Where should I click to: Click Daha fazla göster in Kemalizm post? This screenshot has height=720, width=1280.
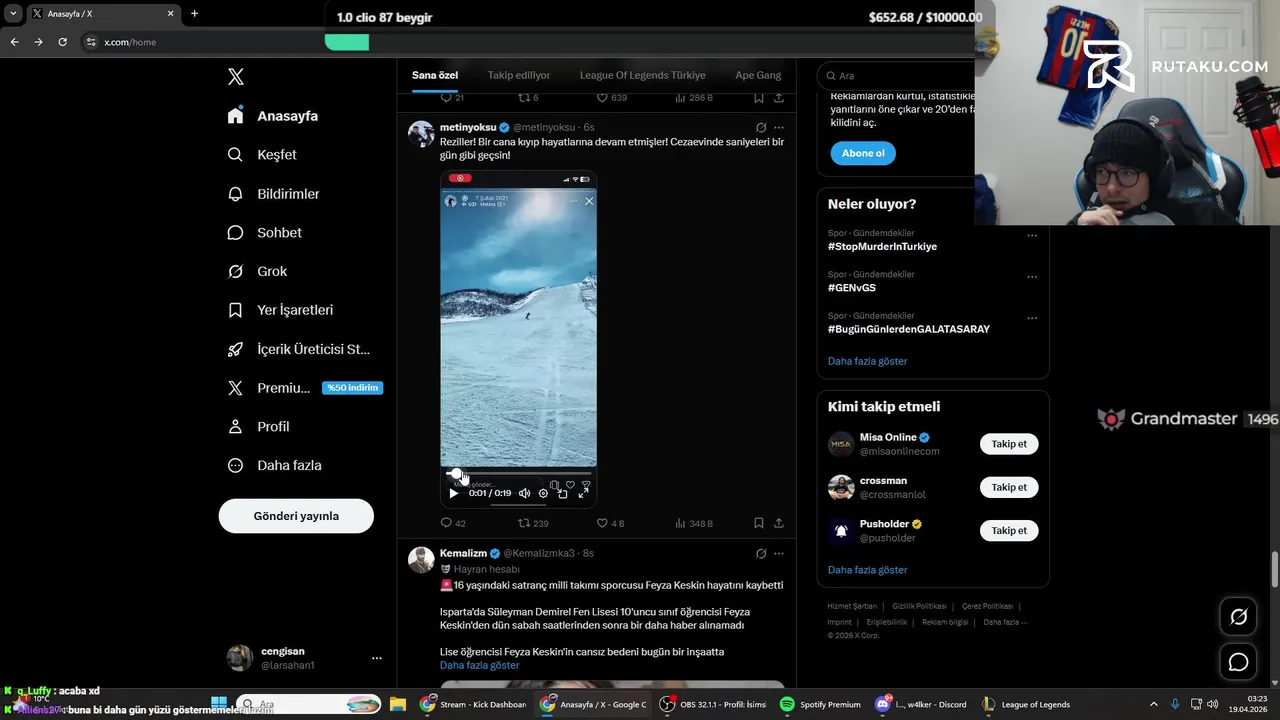[480, 665]
